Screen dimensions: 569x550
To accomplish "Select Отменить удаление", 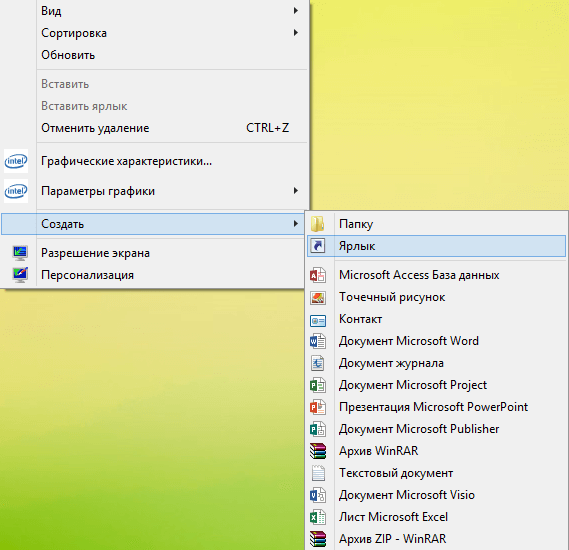I will (154, 128).
